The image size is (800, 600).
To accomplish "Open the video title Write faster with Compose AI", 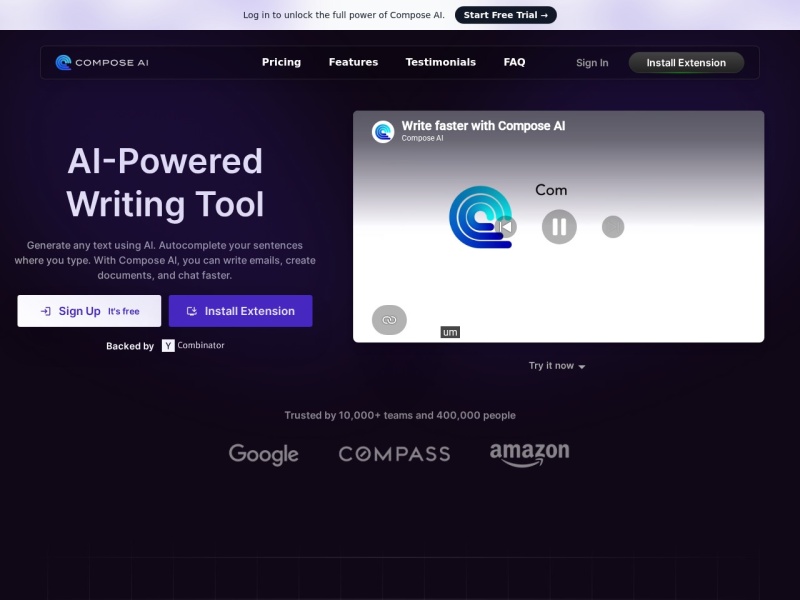I will pos(483,126).
